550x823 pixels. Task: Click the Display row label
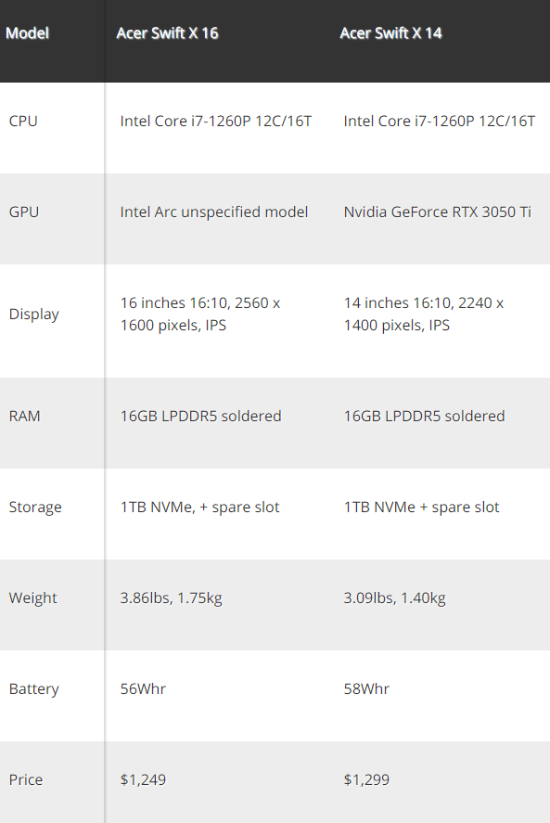coord(34,314)
